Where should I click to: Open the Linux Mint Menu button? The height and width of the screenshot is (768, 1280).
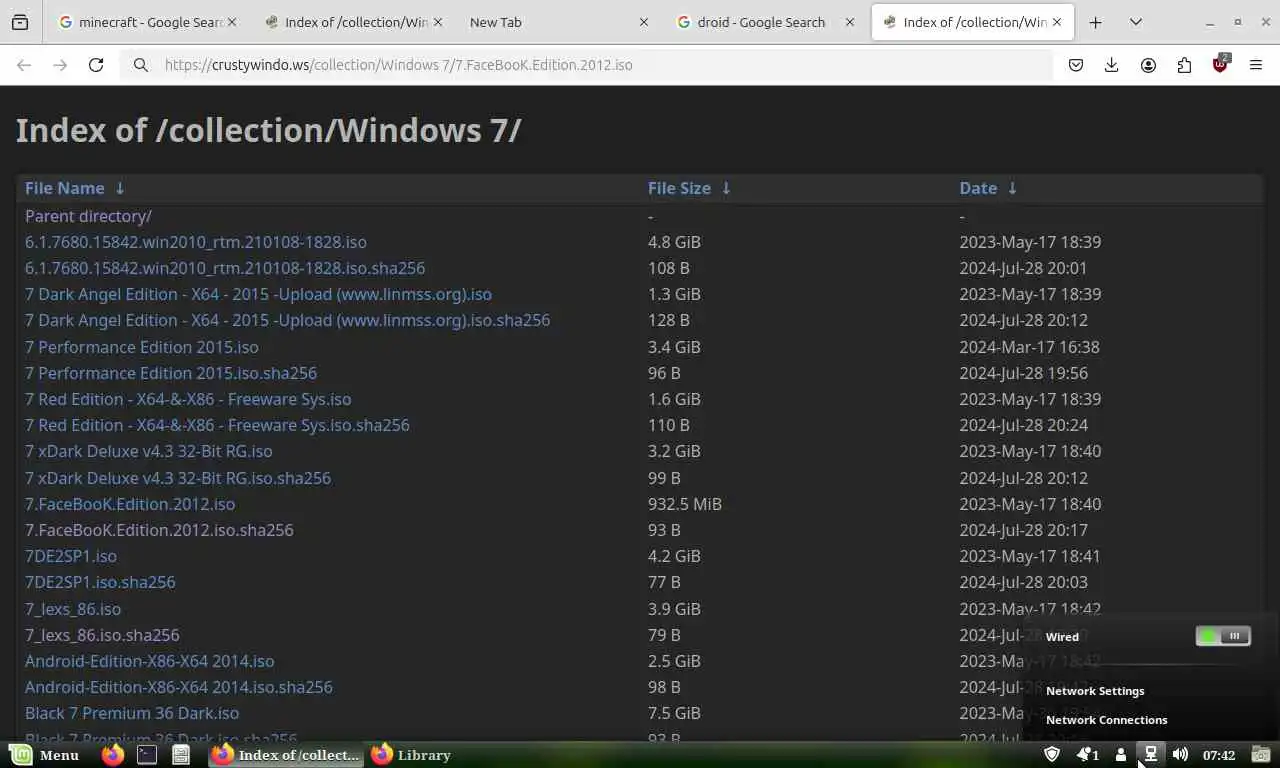(x=44, y=755)
